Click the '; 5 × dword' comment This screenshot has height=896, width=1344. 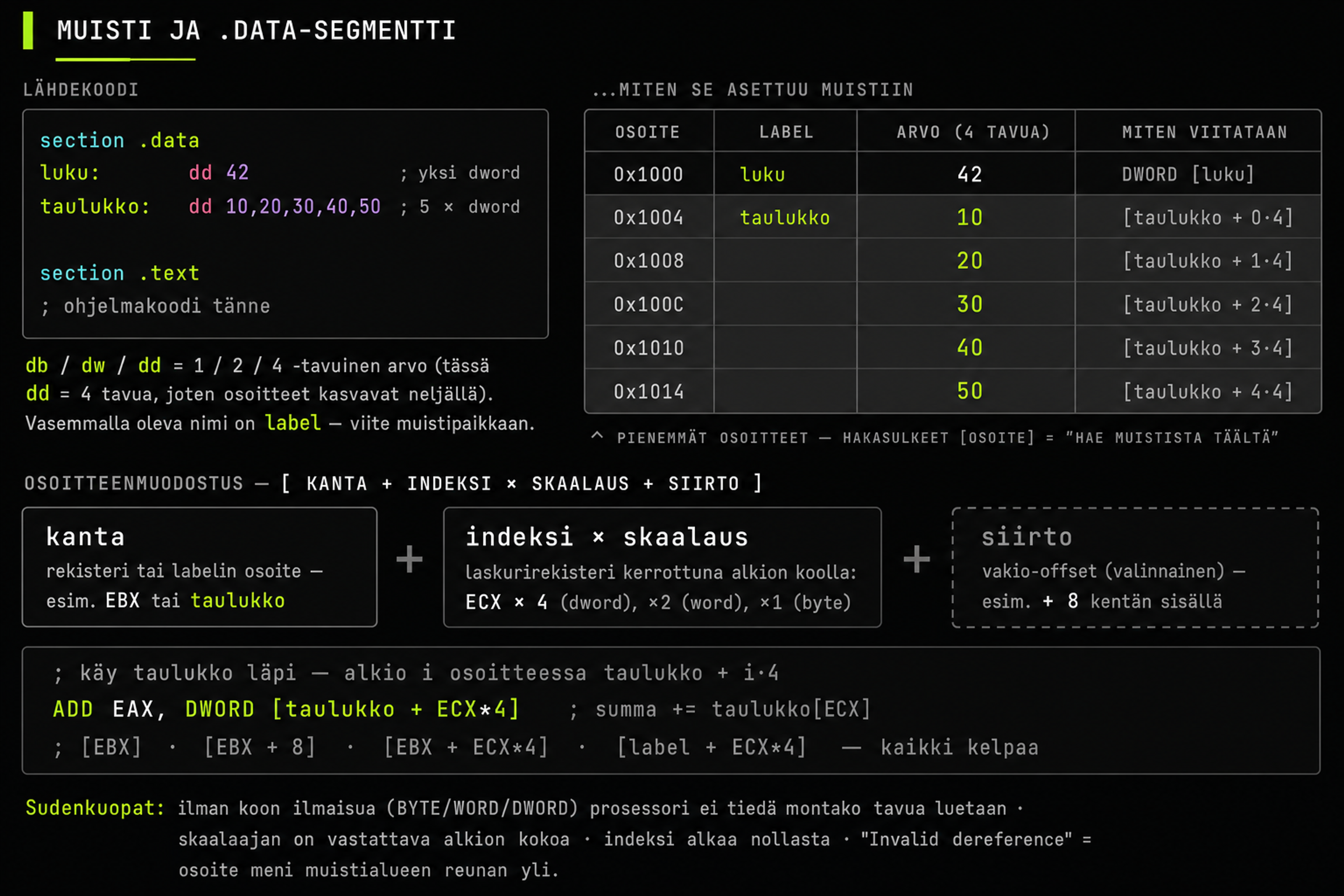460,206
